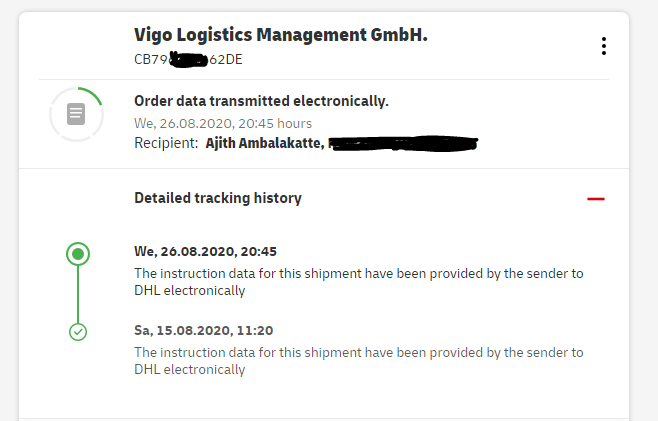Click Order data transmitted electronically status text

[x=261, y=101]
